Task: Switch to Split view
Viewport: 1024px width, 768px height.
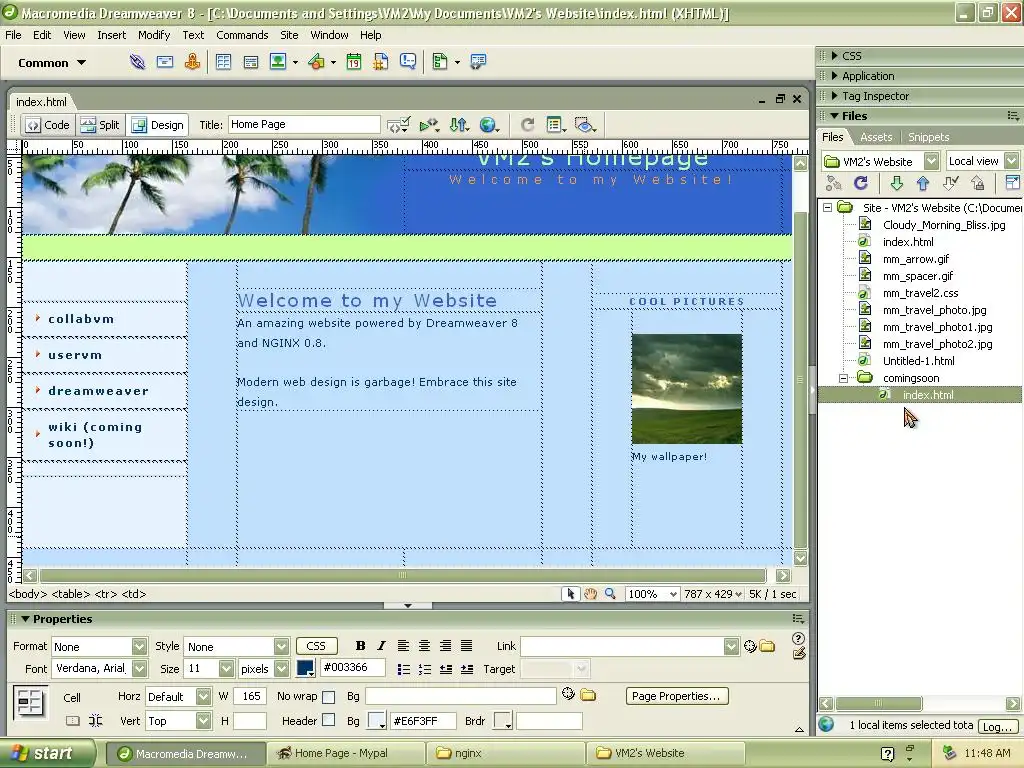Action: pyautogui.click(x=101, y=125)
